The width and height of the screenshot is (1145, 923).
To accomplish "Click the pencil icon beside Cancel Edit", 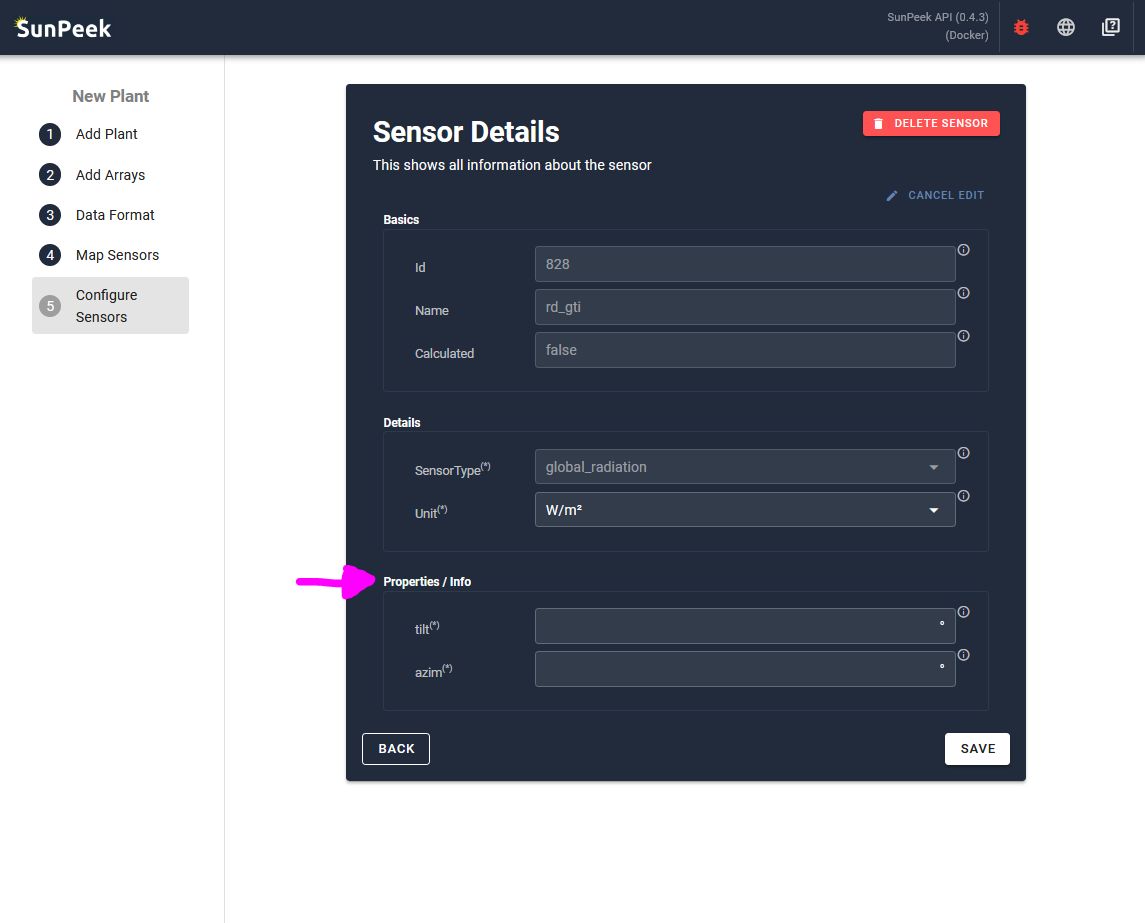I will 892,196.
